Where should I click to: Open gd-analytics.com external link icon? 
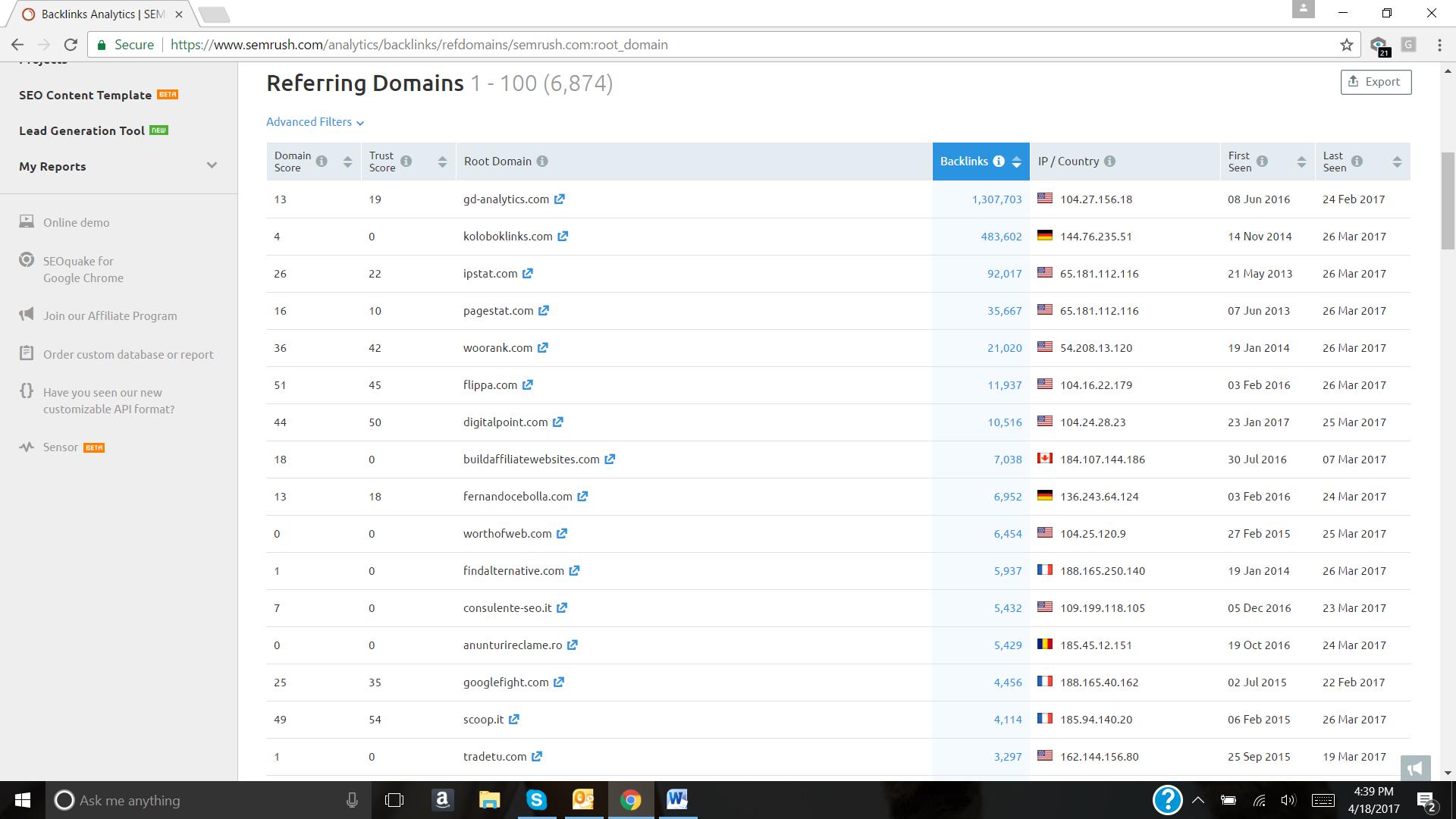(559, 199)
